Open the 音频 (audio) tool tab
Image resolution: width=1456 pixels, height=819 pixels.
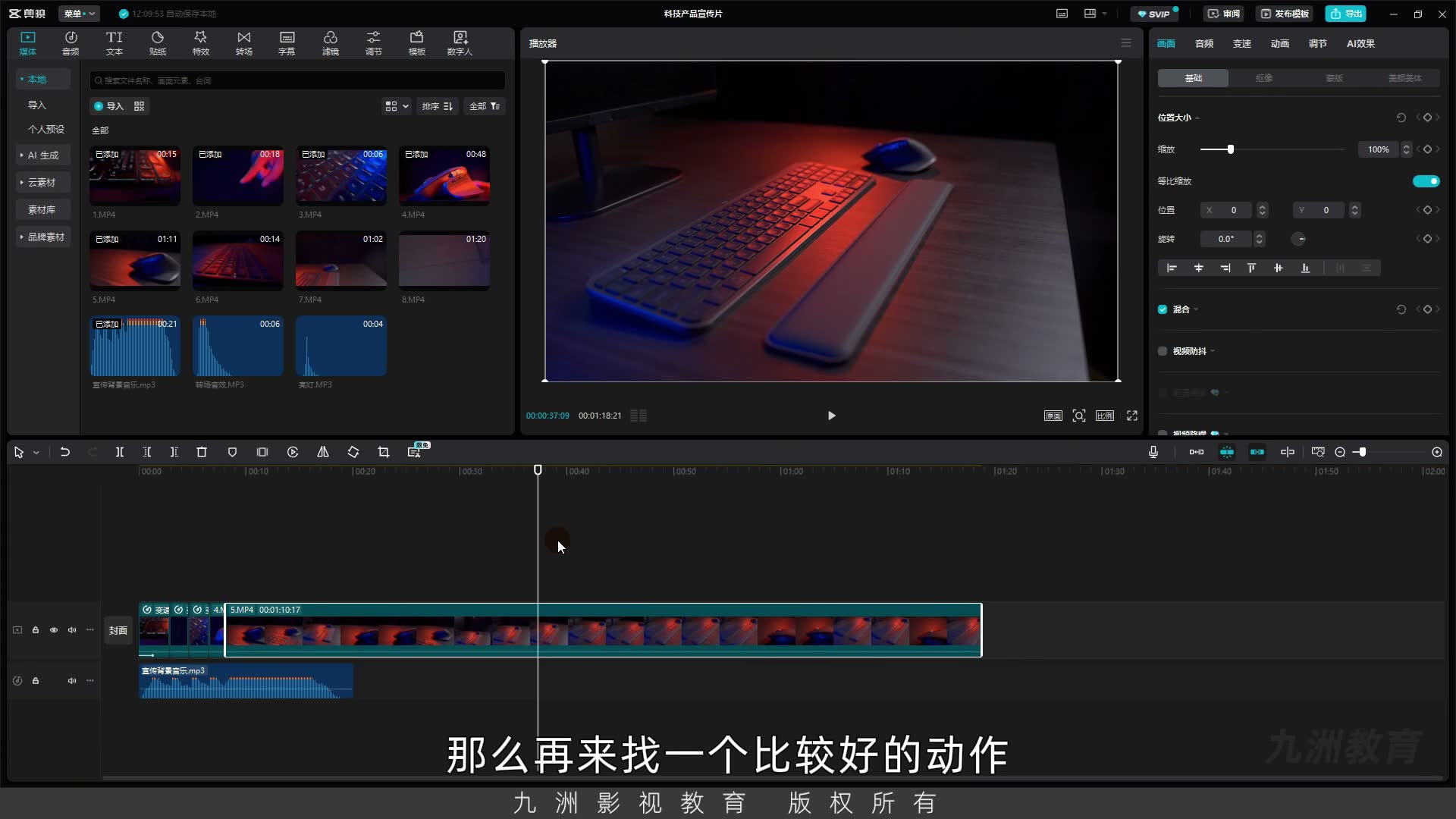tap(71, 43)
